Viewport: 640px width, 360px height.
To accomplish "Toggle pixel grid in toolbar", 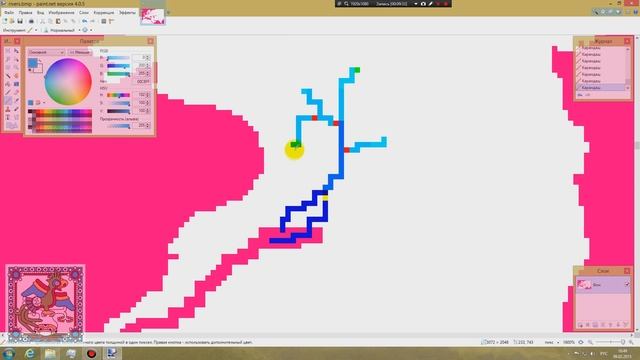I will [x=104, y=21].
